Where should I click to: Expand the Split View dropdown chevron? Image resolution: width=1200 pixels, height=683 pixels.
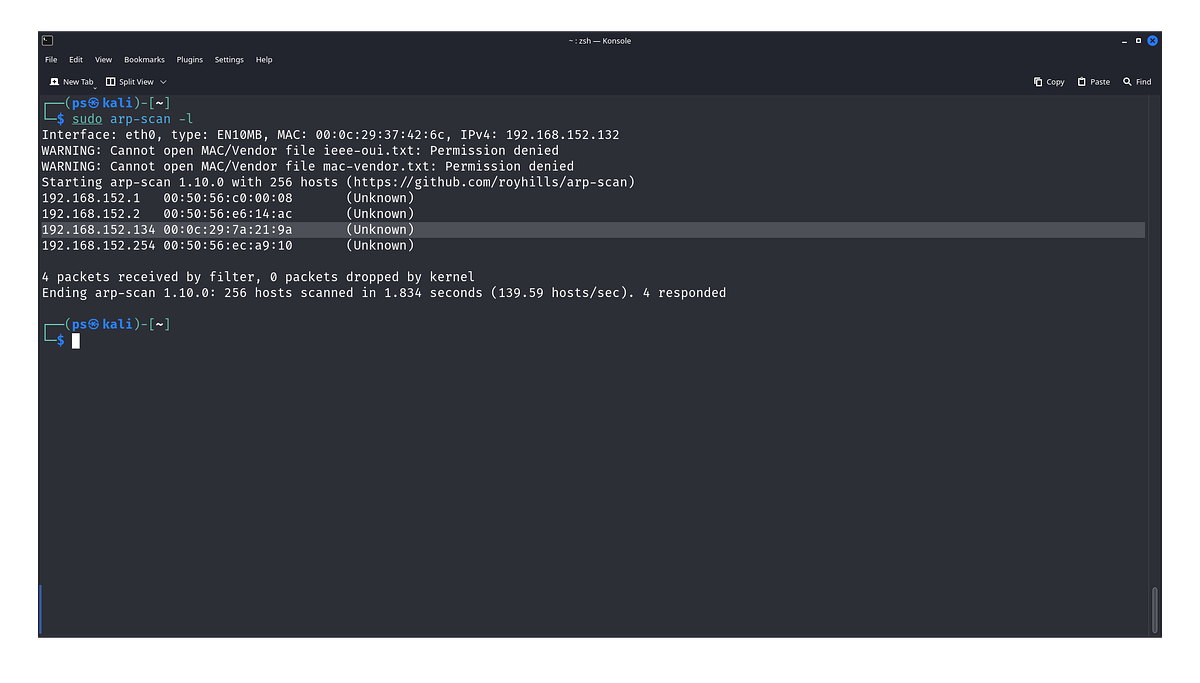[162, 82]
